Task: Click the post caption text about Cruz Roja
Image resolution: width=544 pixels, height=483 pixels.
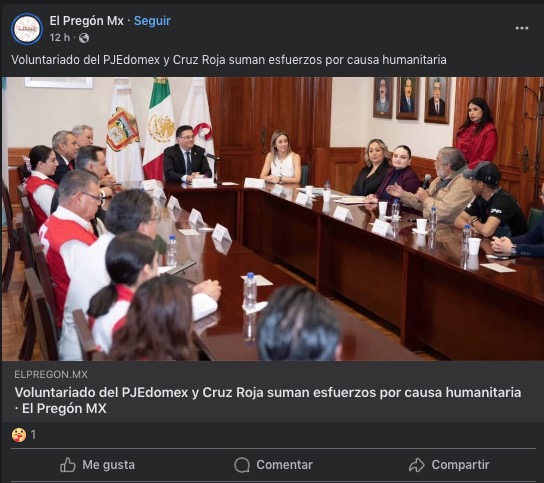Action: [229, 60]
